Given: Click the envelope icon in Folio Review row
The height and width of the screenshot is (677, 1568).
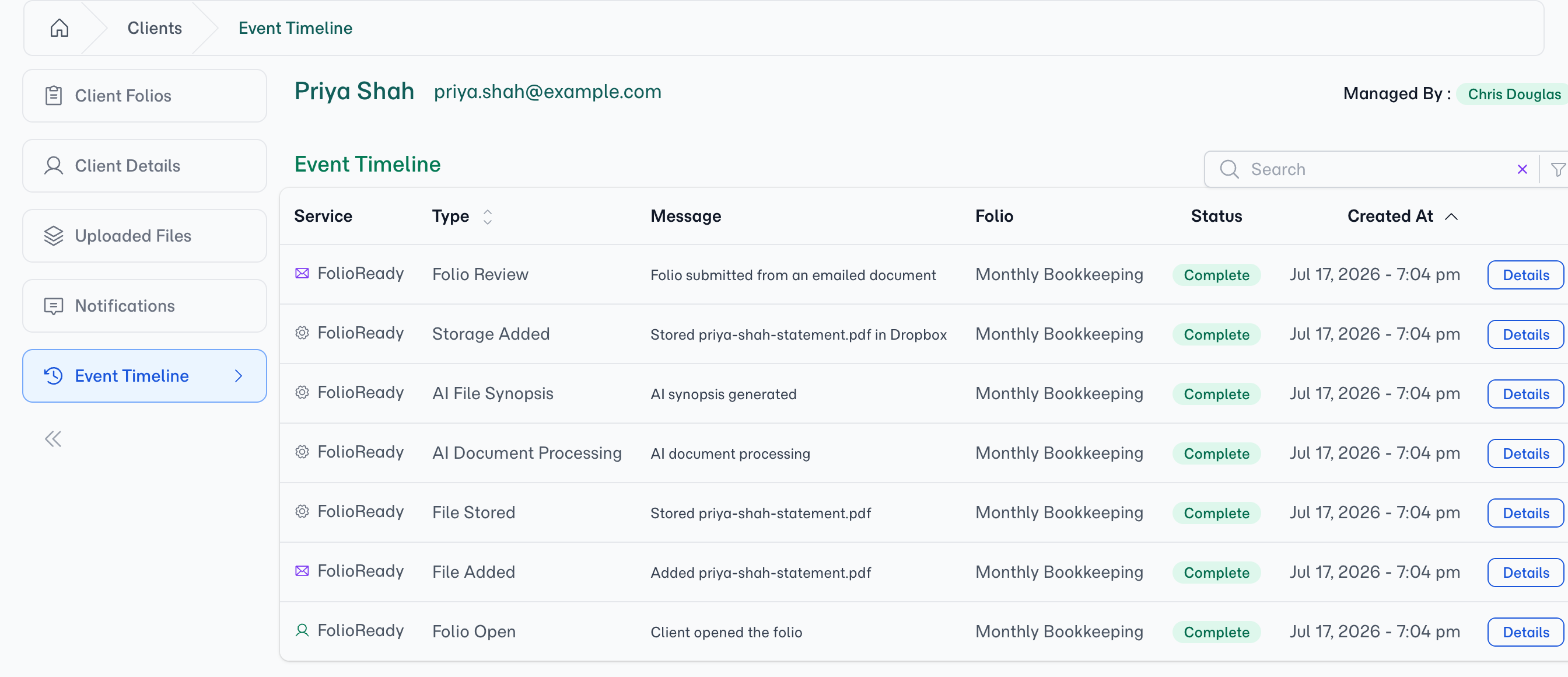Looking at the screenshot, I should tap(302, 273).
